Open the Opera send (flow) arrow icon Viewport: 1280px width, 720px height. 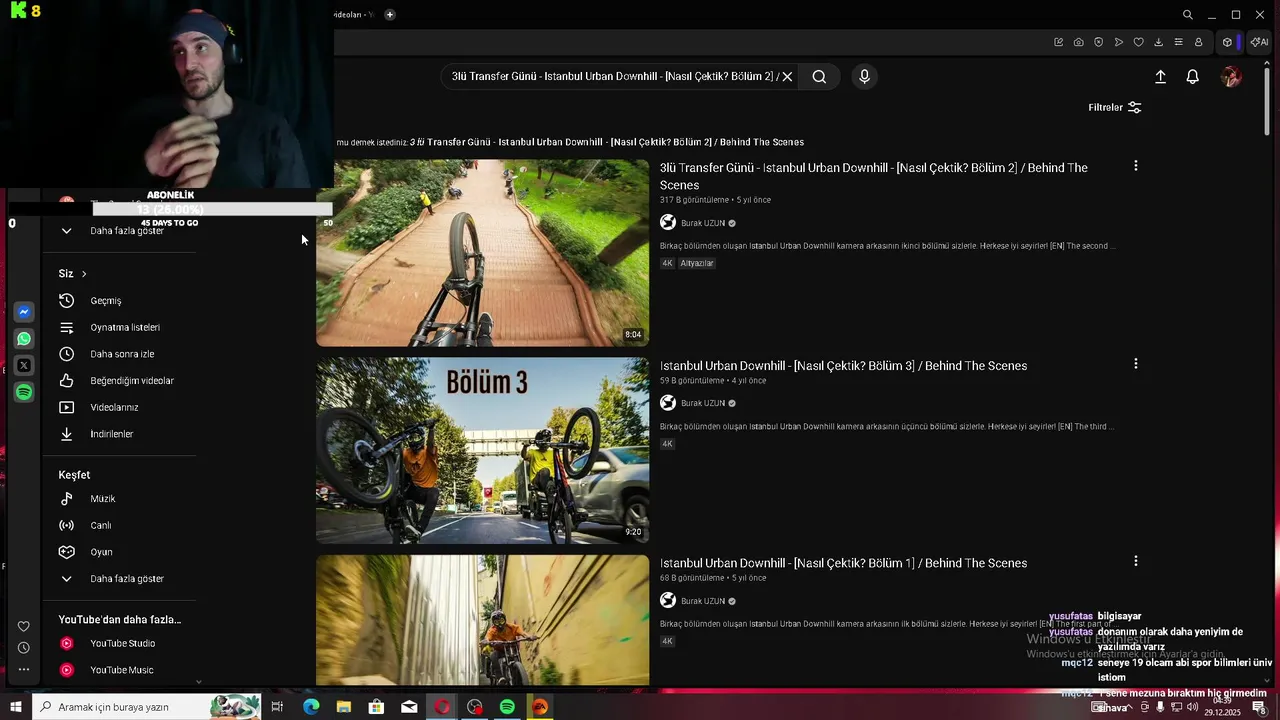coord(1118,42)
